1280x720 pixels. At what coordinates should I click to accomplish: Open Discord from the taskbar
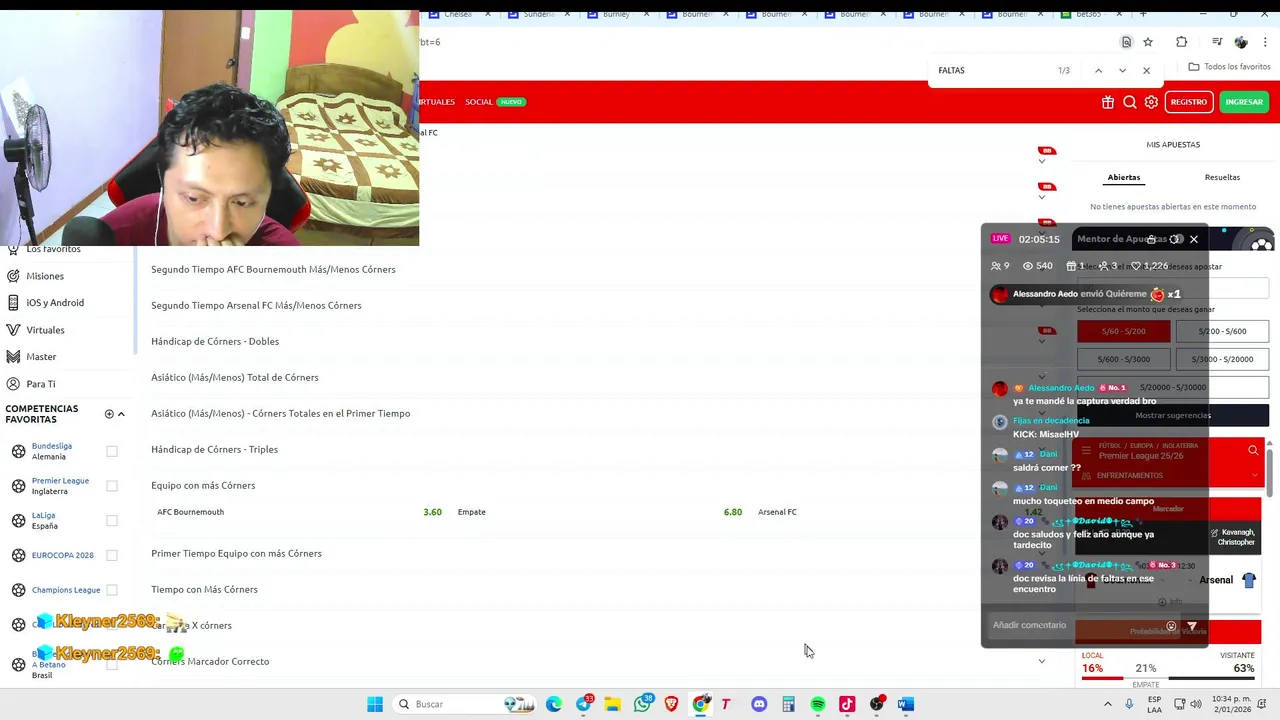(759, 704)
